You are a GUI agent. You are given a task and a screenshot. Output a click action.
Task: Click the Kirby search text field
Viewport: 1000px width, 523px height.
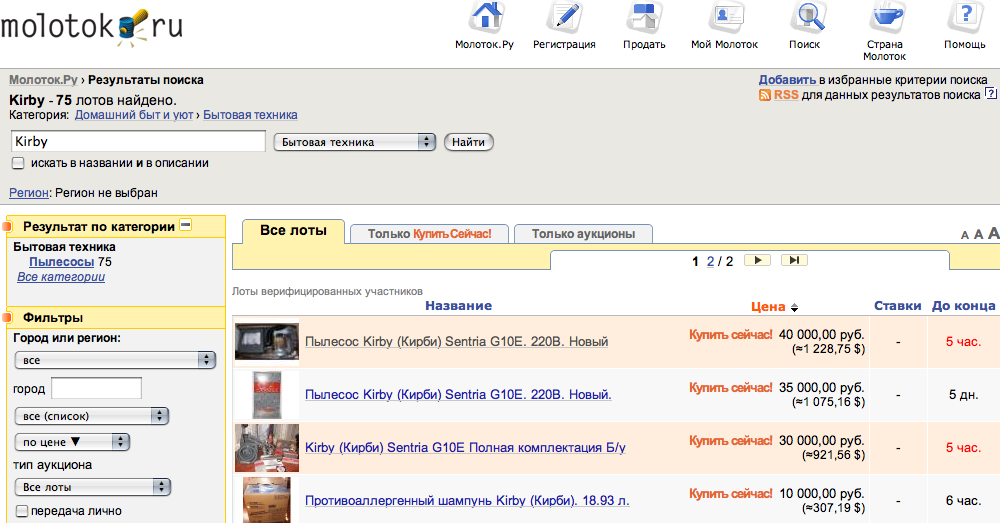(138, 142)
